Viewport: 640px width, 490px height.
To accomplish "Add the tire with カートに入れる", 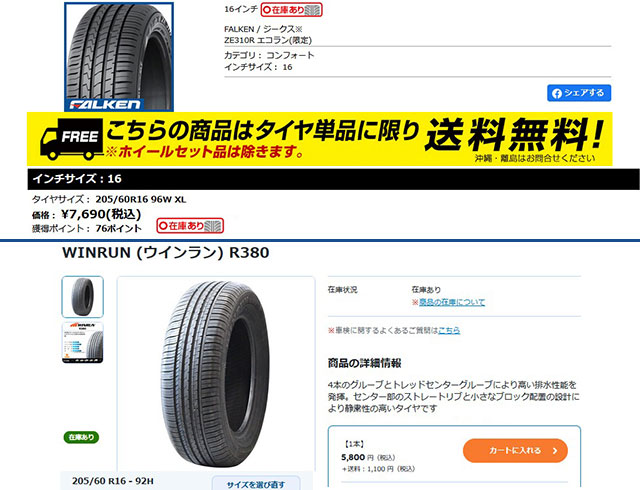I will click(515, 451).
